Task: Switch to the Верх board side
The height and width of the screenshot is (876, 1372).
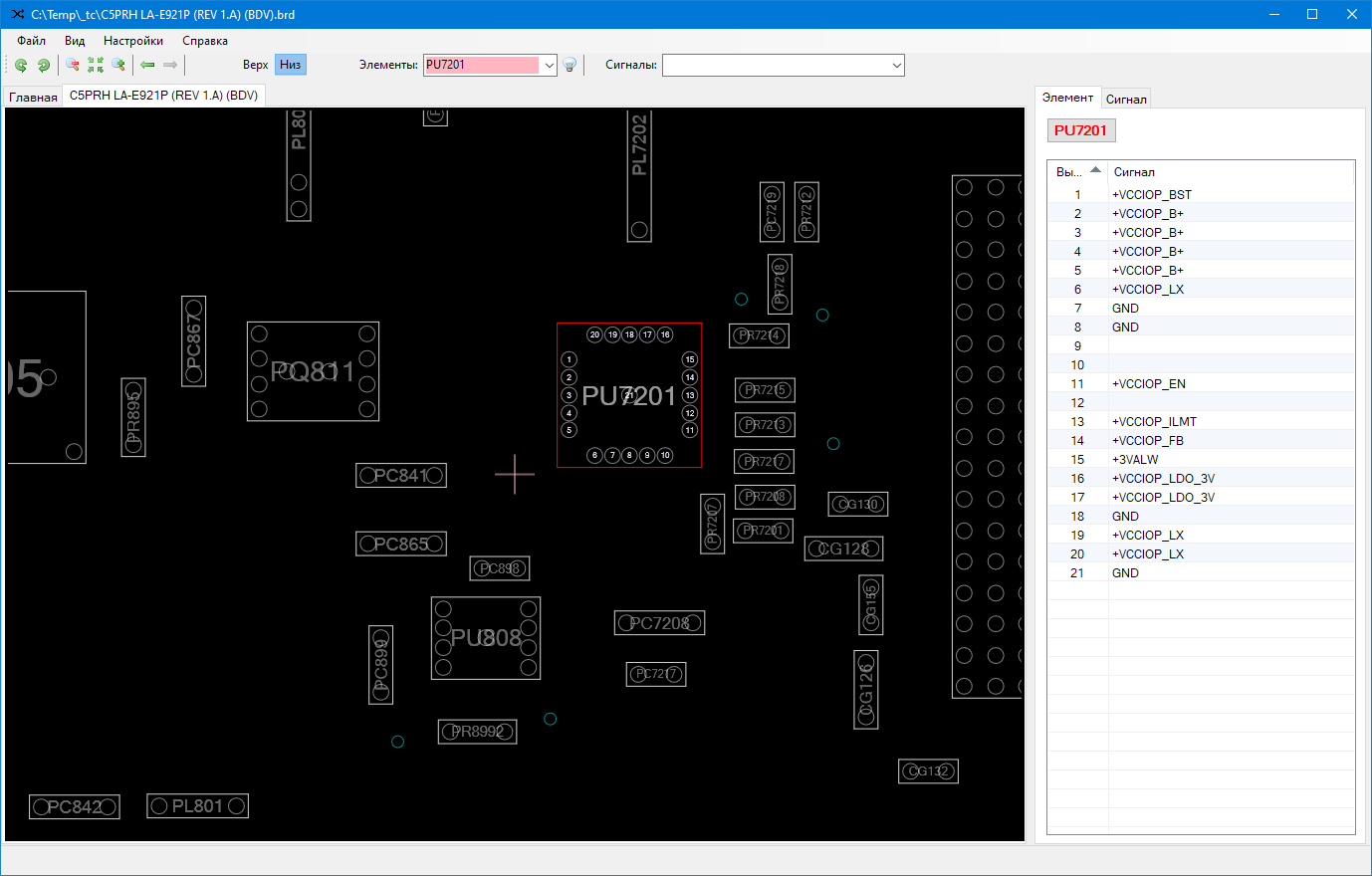Action: click(255, 65)
